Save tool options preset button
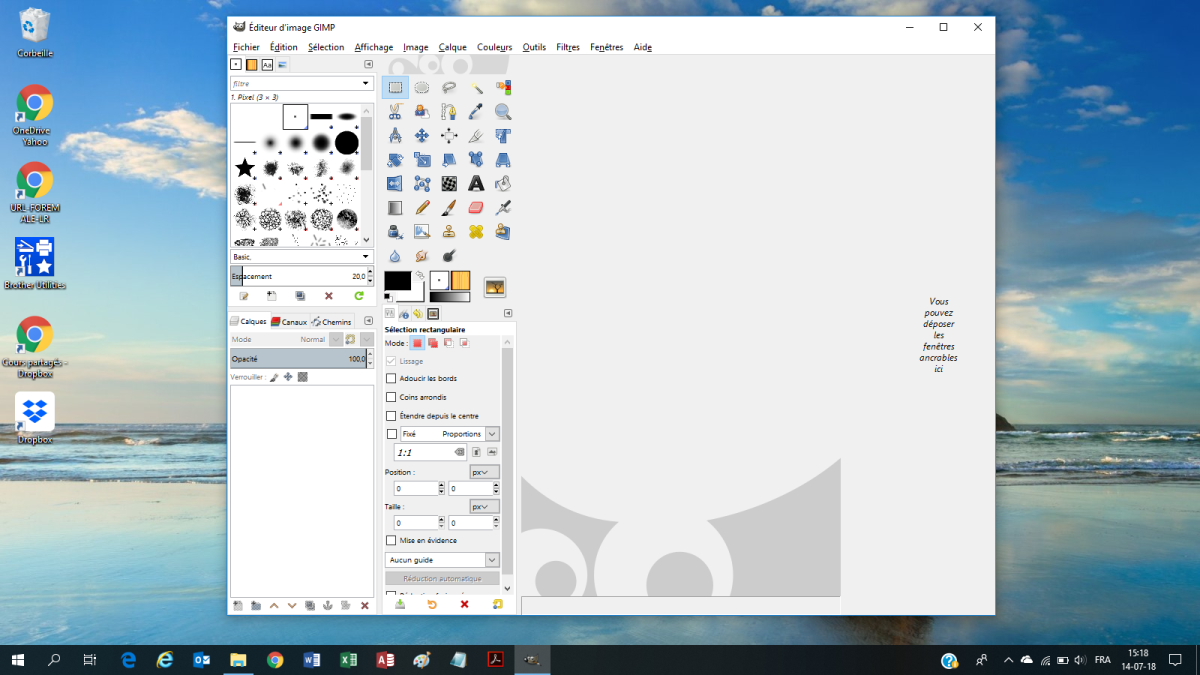The width and height of the screenshot is (1200, 675). pyautogui.click(x=400, y=604)
